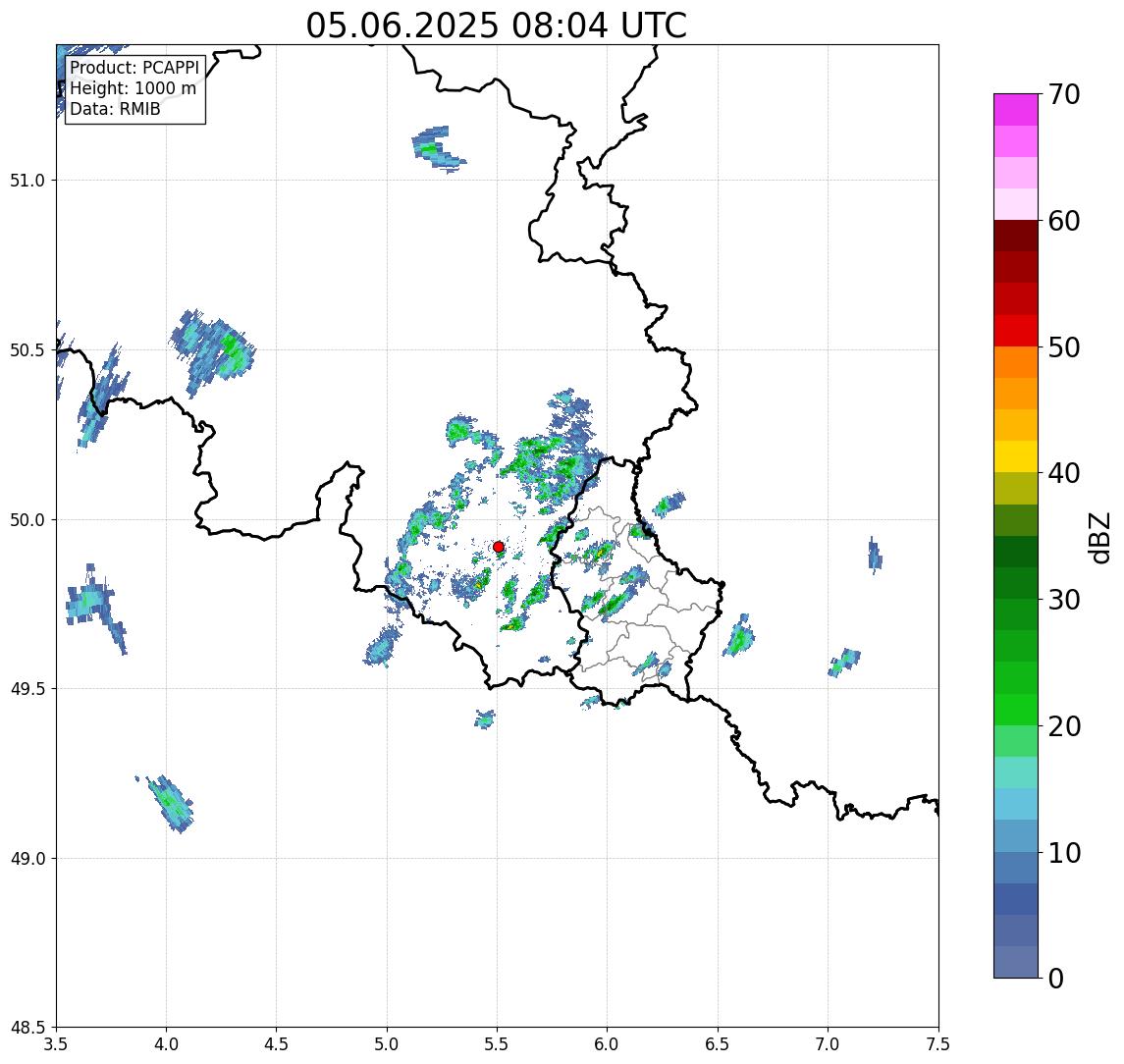1124x1064 pixels.
Task: Click colorbar tick label 0
Action: [1056, 978]
